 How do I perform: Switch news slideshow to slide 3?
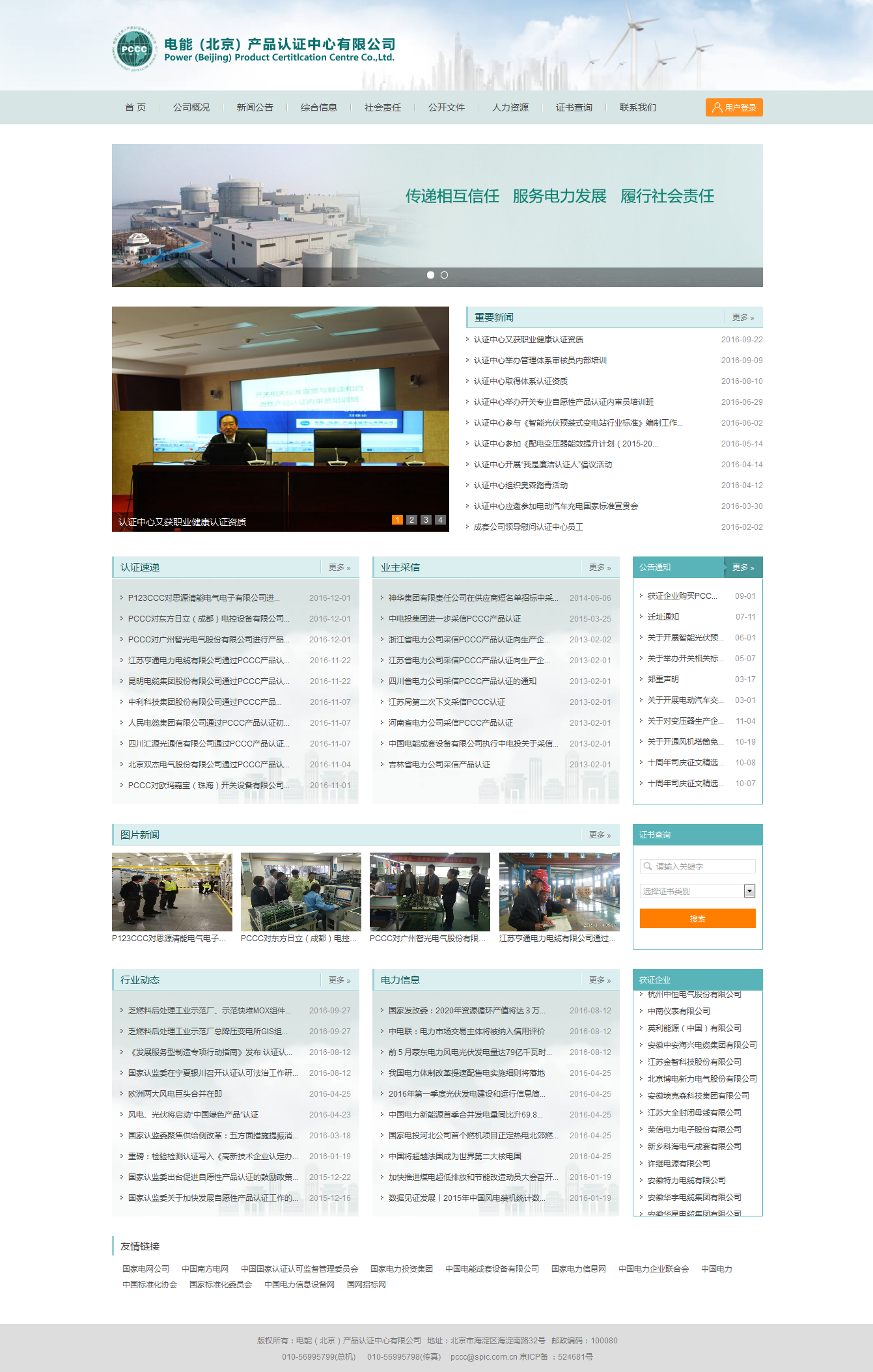tap(426, 519)
